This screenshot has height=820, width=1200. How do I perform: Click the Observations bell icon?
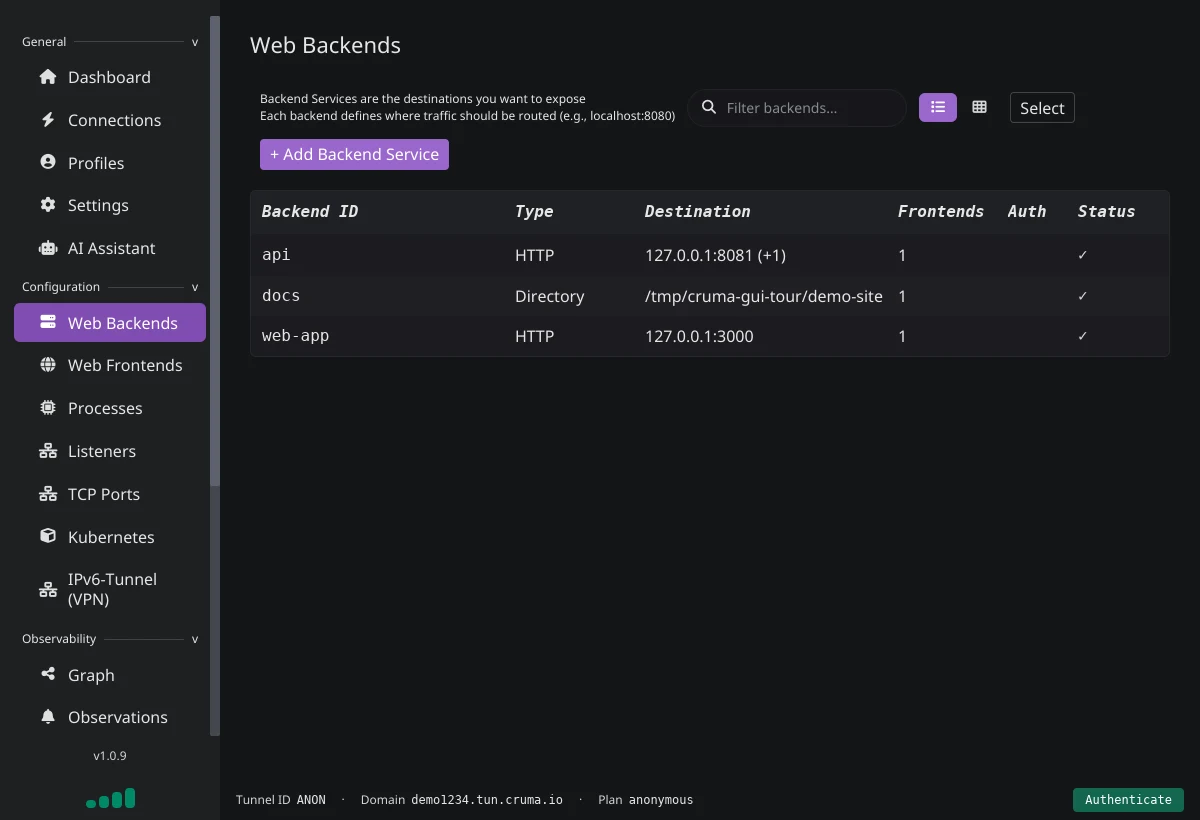pos(47,717)
